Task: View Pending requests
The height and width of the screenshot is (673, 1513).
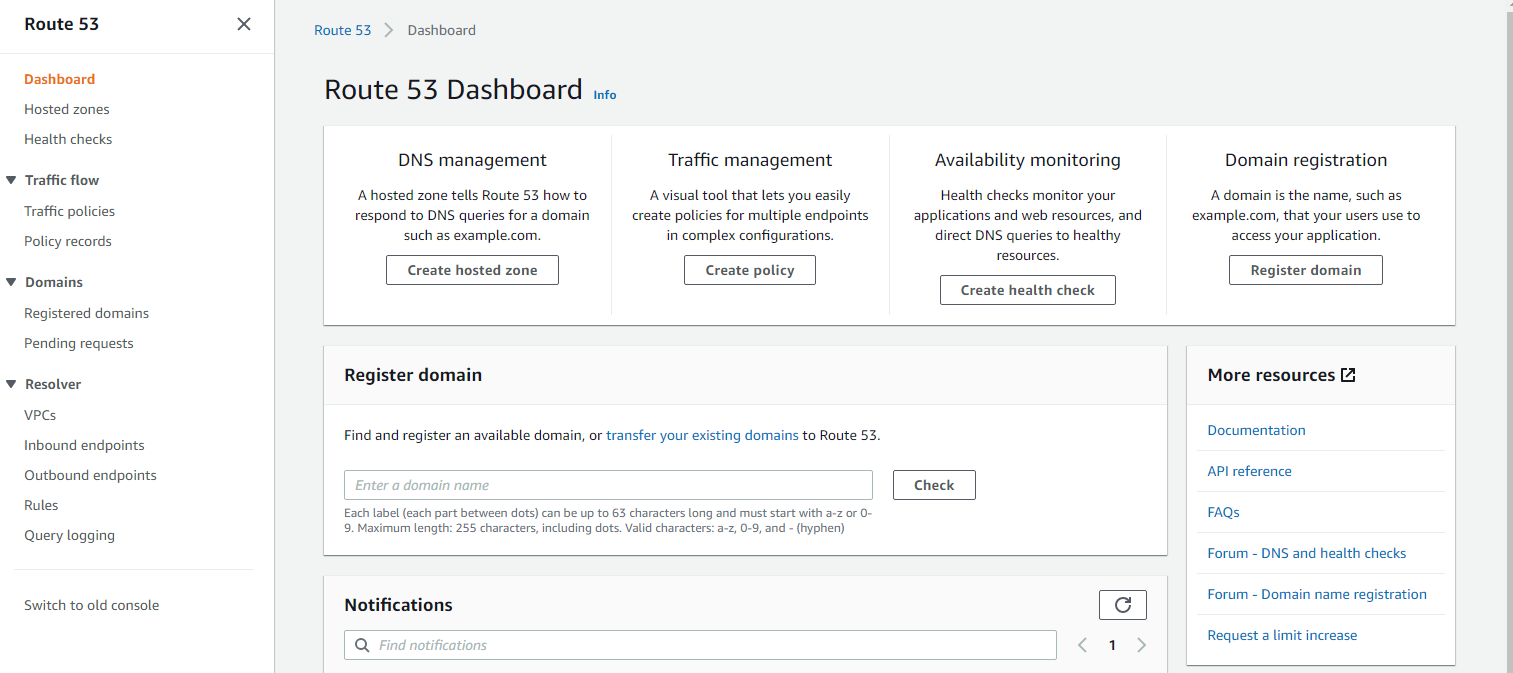Action: 79,343
